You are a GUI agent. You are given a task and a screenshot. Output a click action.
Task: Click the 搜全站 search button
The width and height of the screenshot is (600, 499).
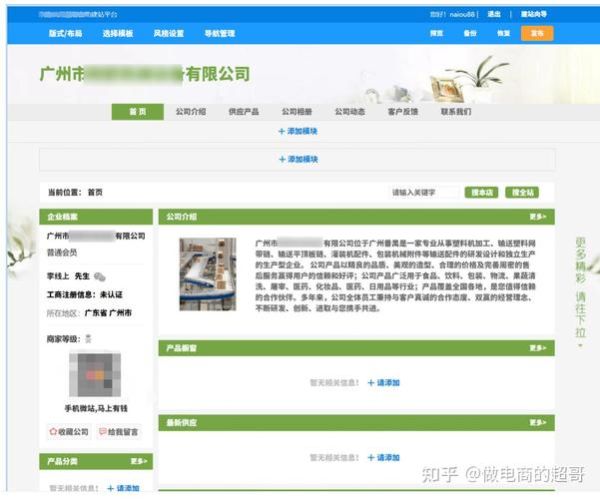[522, 192]
